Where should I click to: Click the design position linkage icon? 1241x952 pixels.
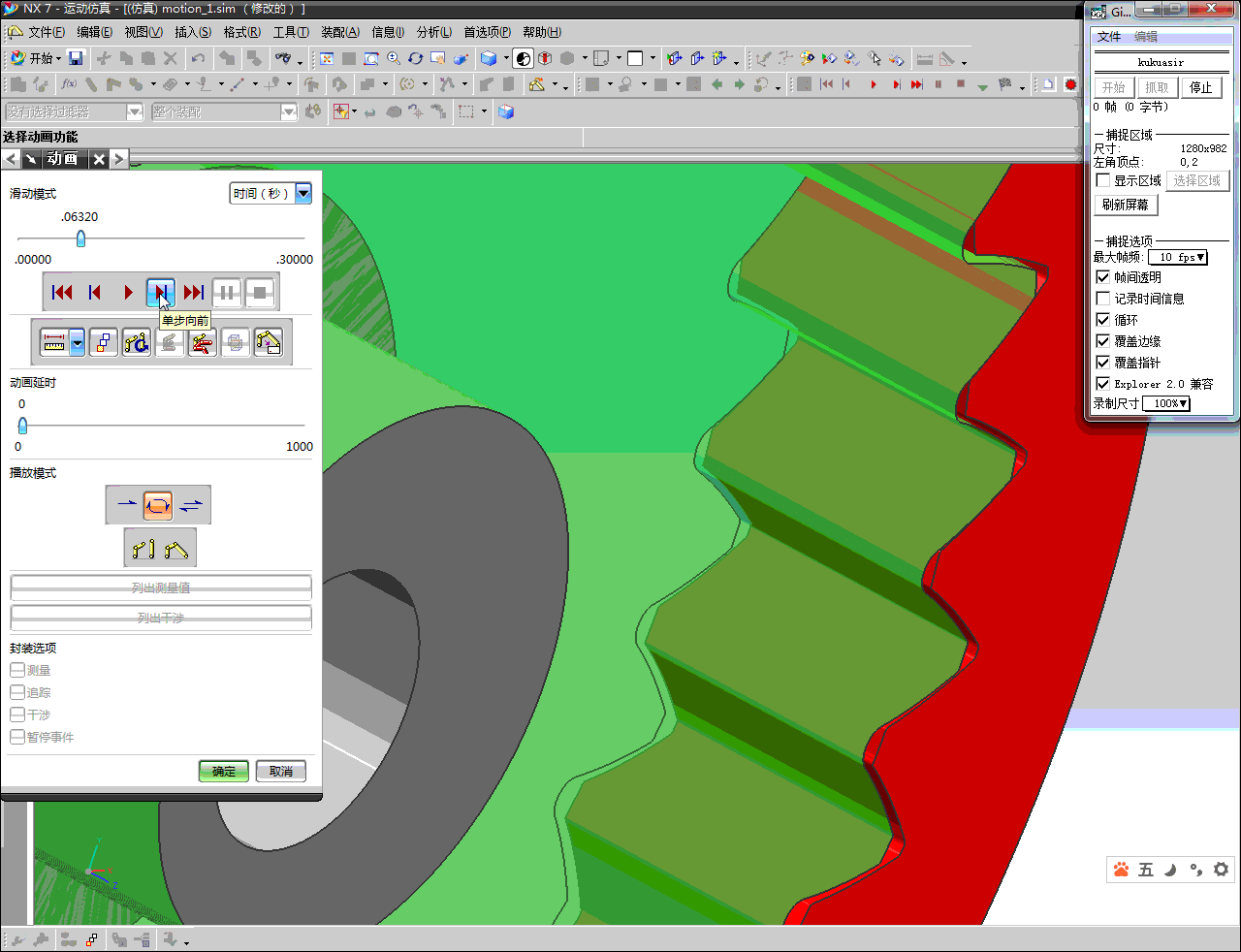[143, 549]
